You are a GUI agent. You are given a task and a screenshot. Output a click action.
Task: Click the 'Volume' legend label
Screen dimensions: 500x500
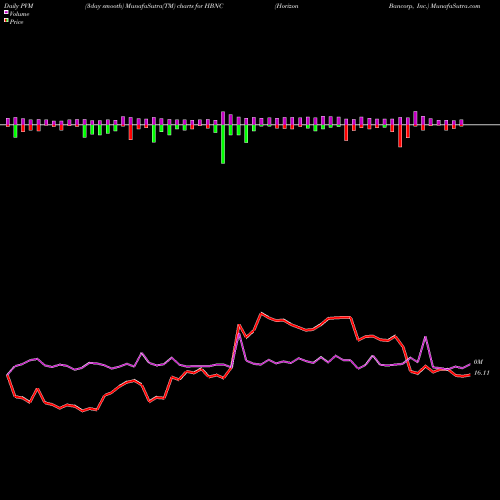pyautogui.click(x=19, y=14)
